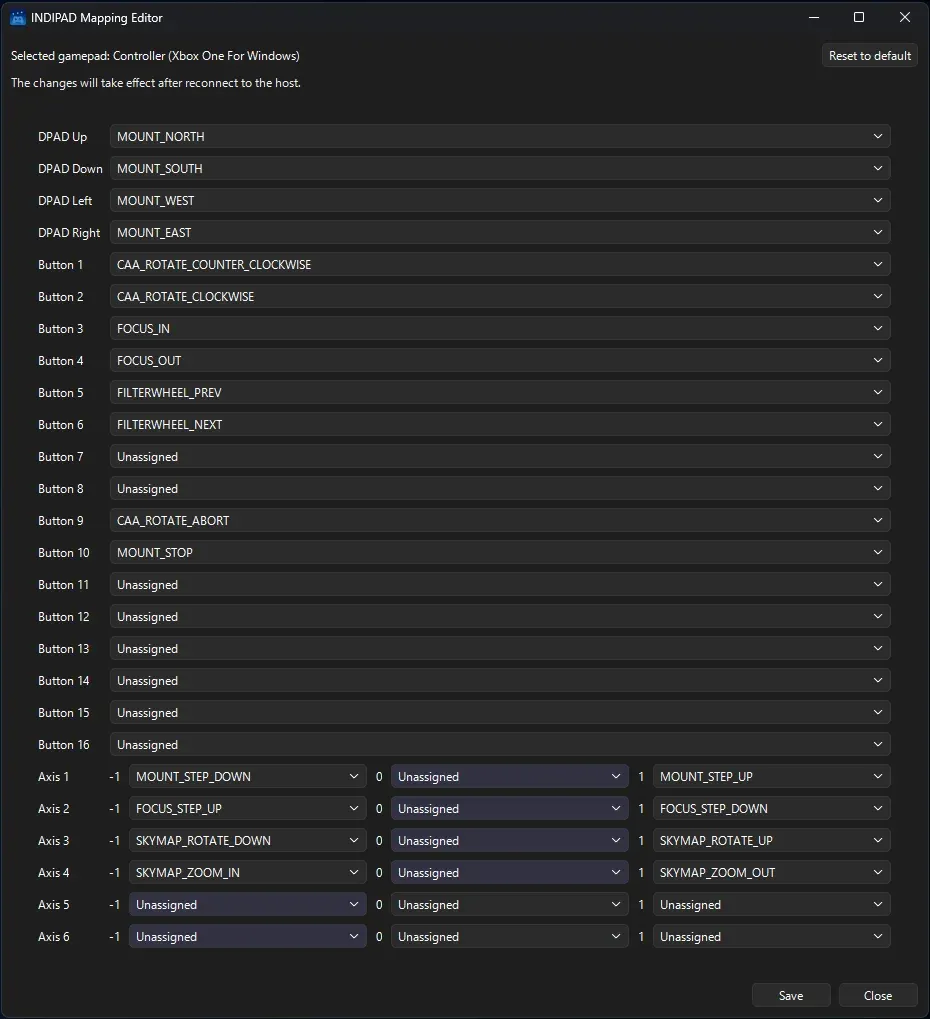This screenshot has height=1019, width=930.
Task: Open Axis 6 positive-one Unassigned dropdown
Action: pos(771,936)
